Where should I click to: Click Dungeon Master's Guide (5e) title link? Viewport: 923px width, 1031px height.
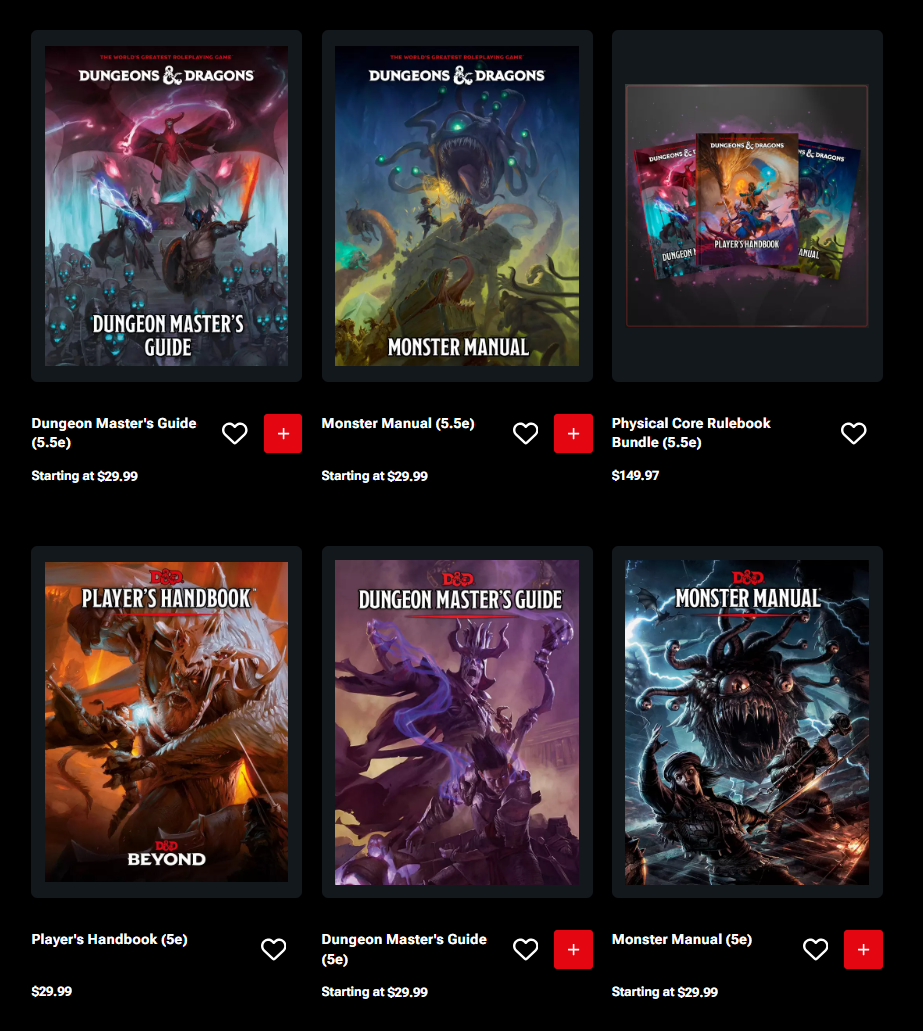coord(404,949)
